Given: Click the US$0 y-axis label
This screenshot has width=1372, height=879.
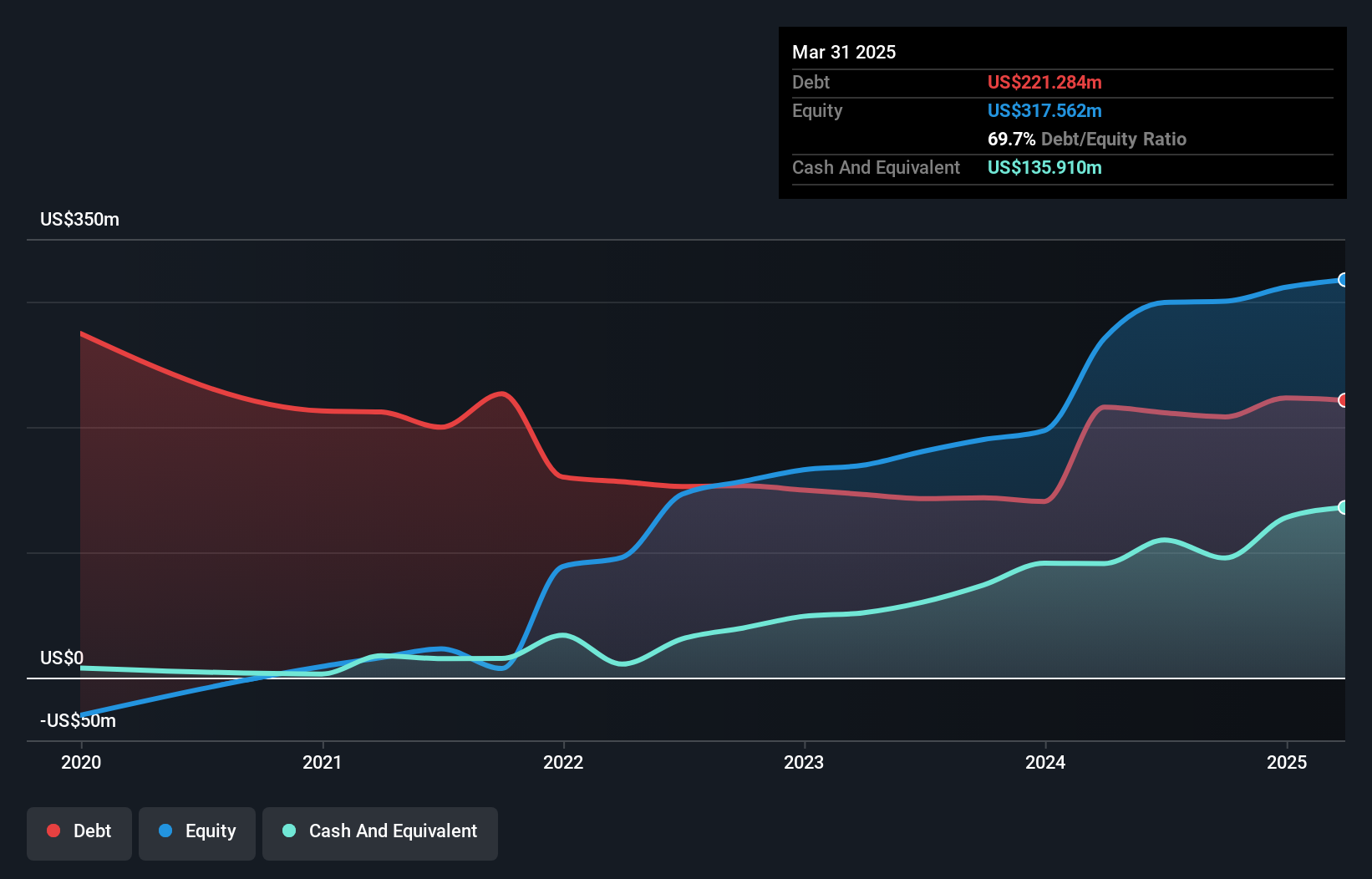Looking at the screenshot, I should tap(62, 658).
